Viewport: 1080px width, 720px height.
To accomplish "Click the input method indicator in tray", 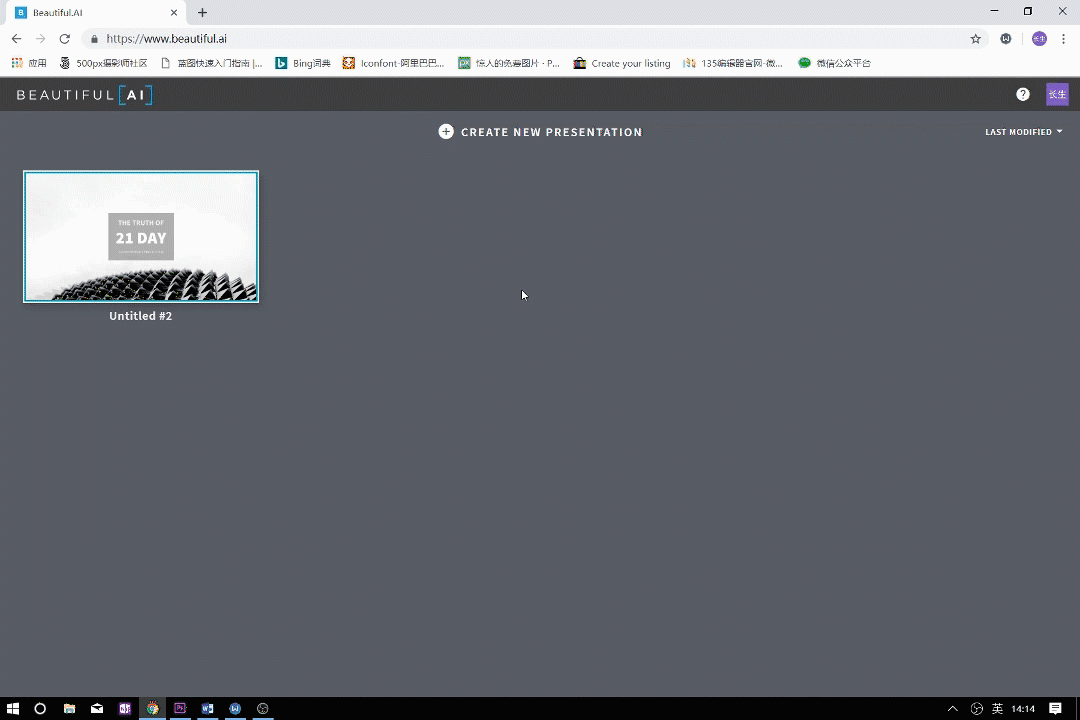I will [x=997, y=708].
